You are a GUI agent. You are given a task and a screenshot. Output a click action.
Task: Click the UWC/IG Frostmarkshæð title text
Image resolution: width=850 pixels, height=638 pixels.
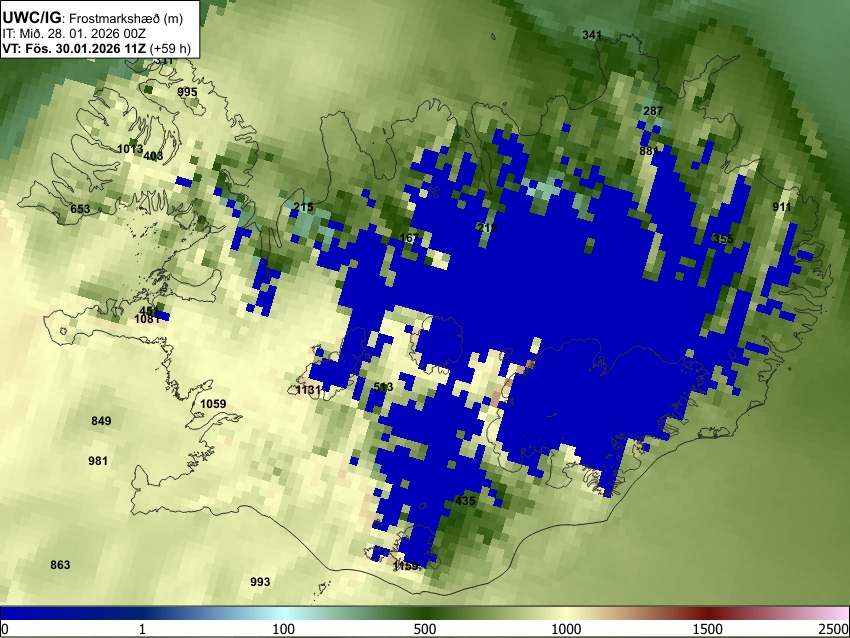93,18
